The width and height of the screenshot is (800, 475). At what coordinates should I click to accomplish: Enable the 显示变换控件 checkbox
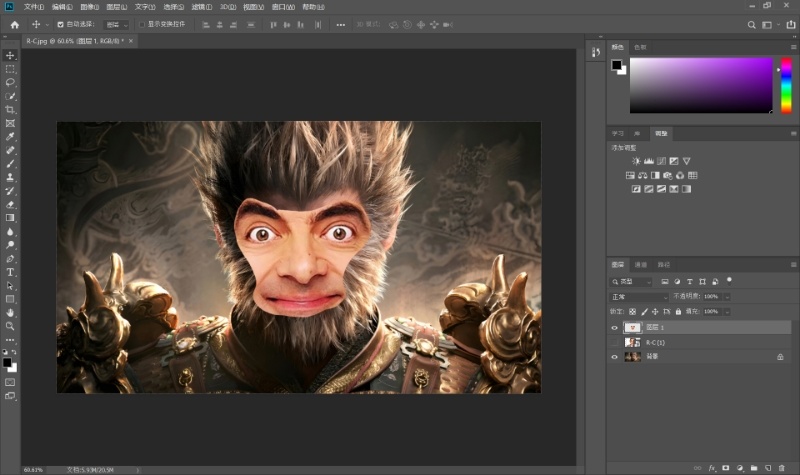tap(141, 24)
